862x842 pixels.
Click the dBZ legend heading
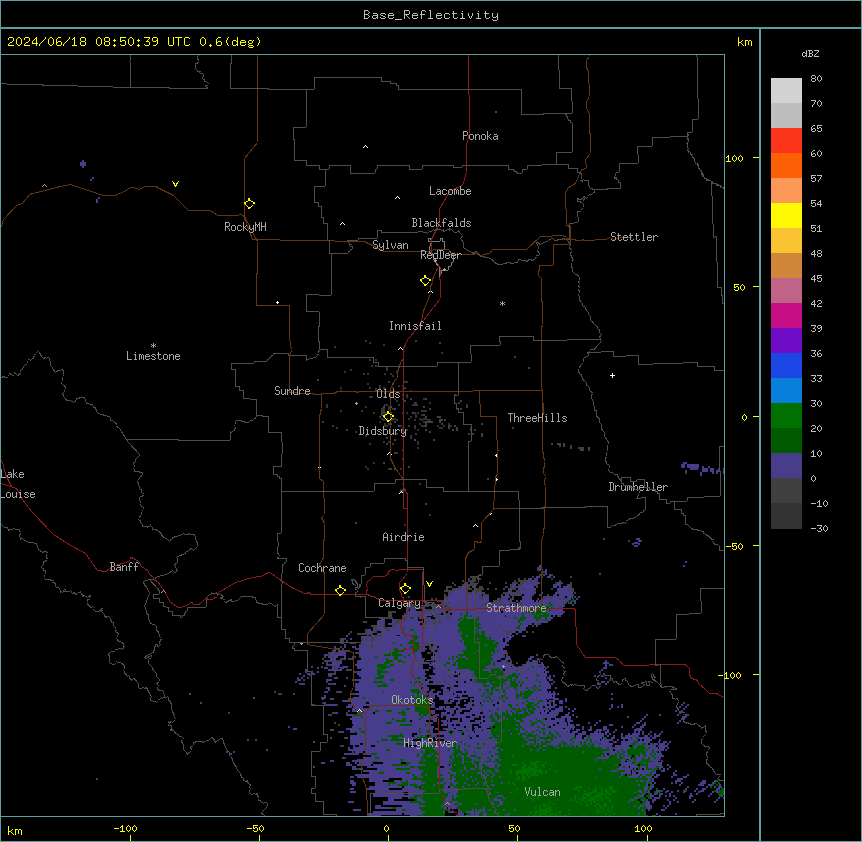click(x=810, y=53)
